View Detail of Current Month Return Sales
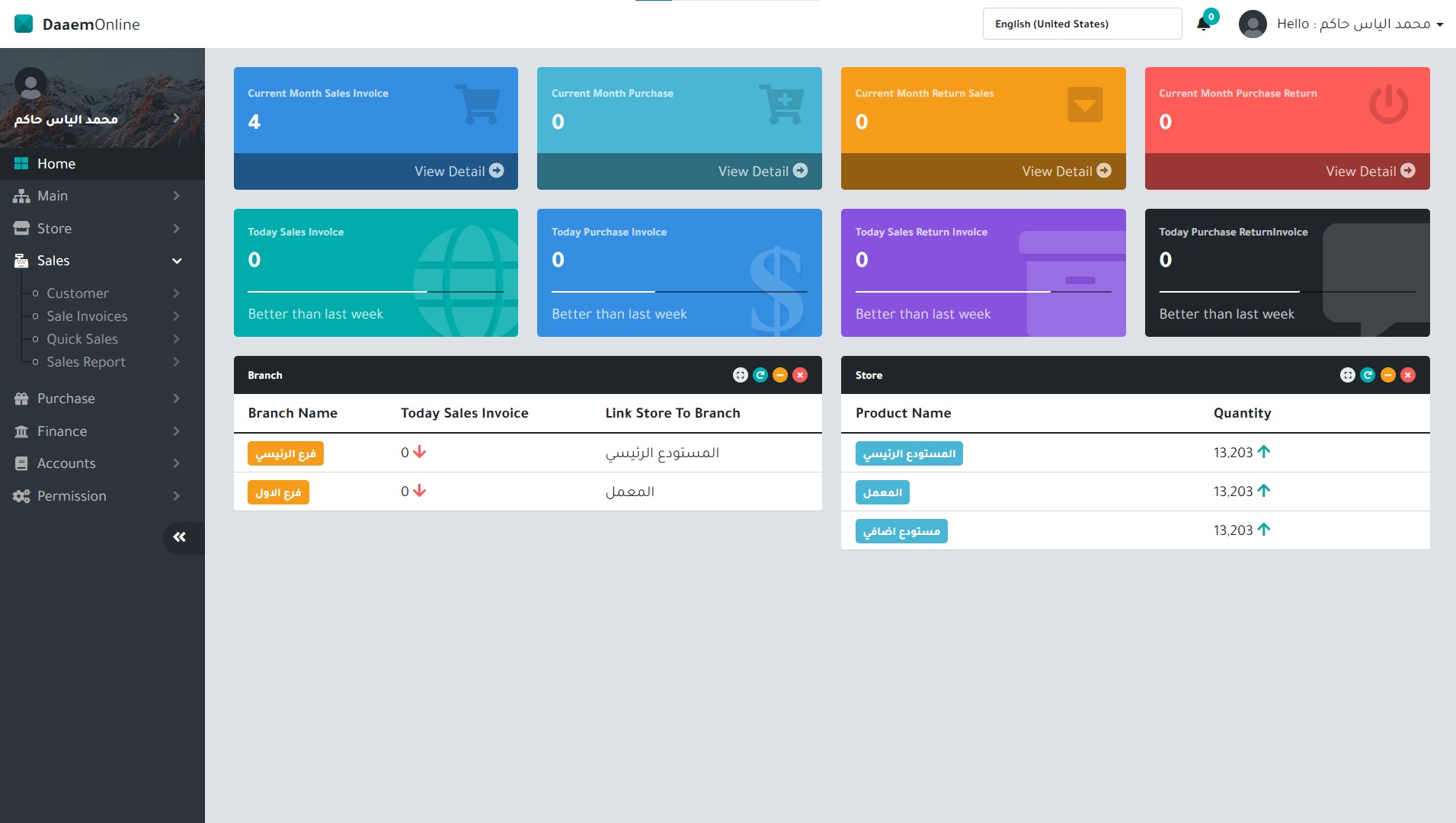The height and width of the screenshot is (823, 1456). (1066, 171)
